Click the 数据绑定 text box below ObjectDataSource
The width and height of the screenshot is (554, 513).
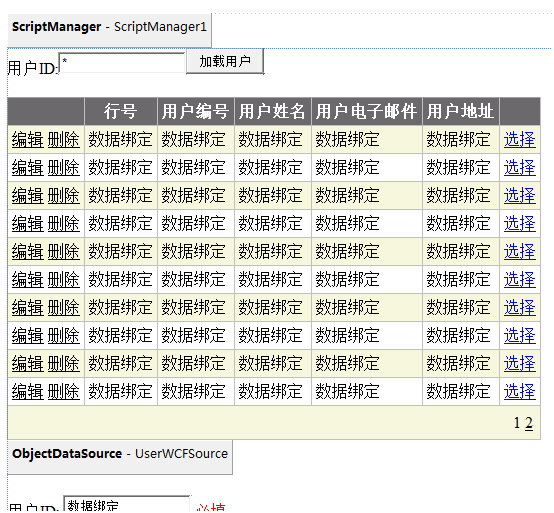126,504
